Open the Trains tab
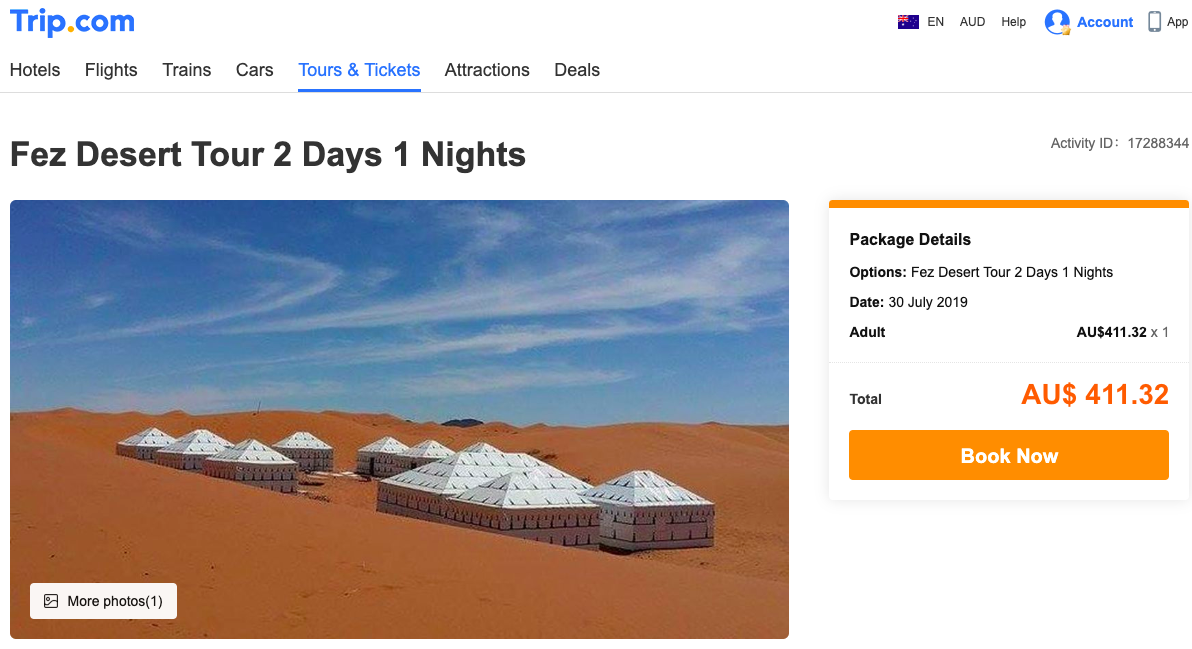The image size is (1192, 649). click(186, 70)
